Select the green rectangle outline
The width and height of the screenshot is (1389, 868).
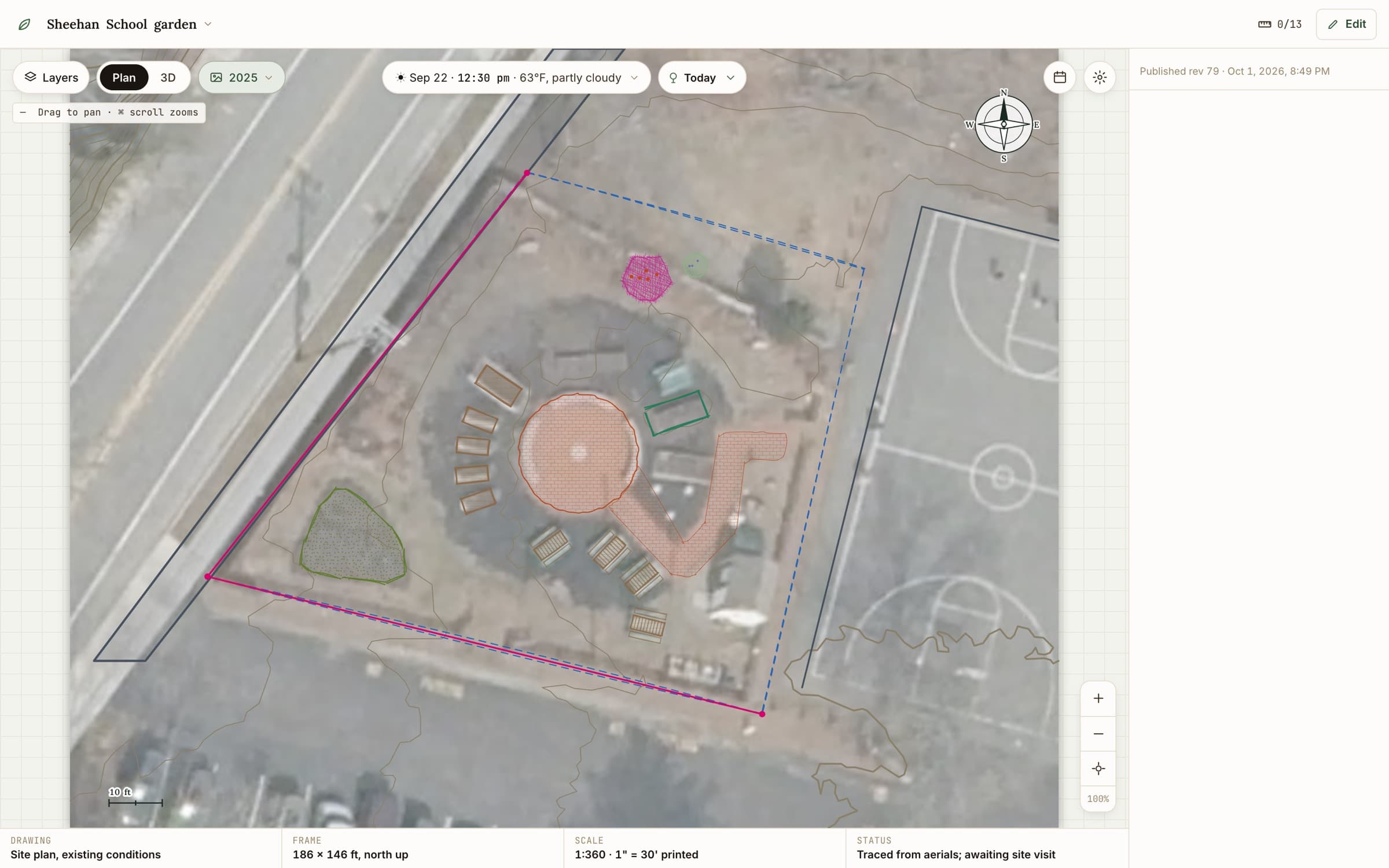(677, 413)
